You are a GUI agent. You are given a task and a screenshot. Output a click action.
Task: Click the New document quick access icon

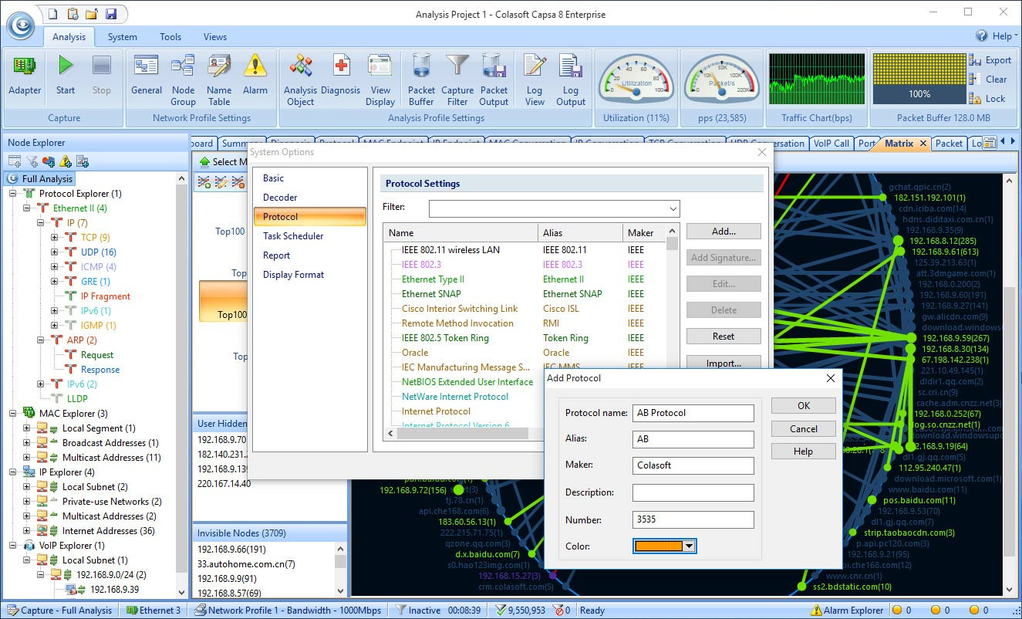54,14
